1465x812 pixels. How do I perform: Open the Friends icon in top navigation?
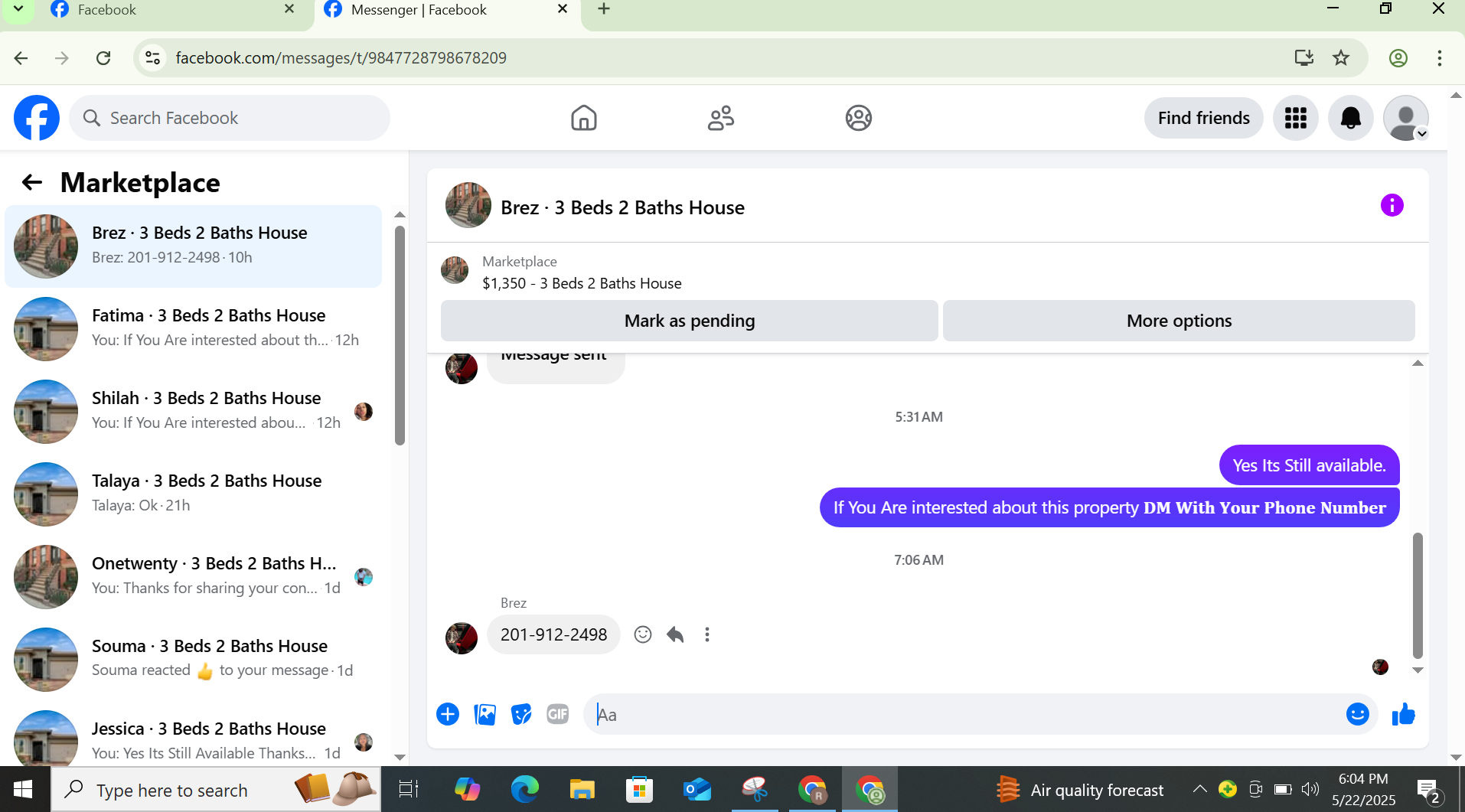[721, 118]
